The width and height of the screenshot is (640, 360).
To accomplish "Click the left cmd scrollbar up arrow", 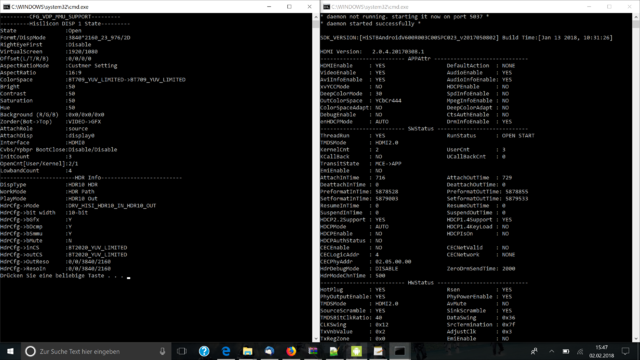I will pos(316,17).
